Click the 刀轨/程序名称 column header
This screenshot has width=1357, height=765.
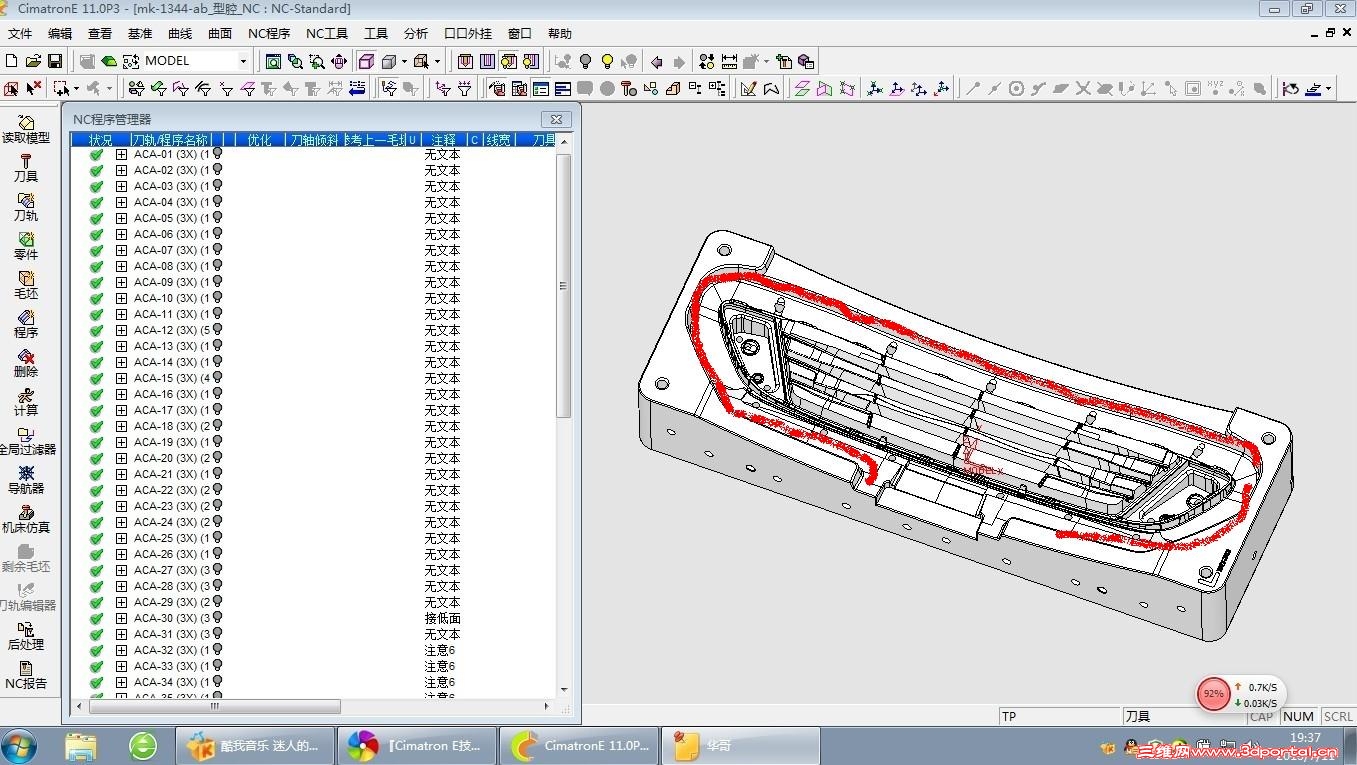click(171, 140)
